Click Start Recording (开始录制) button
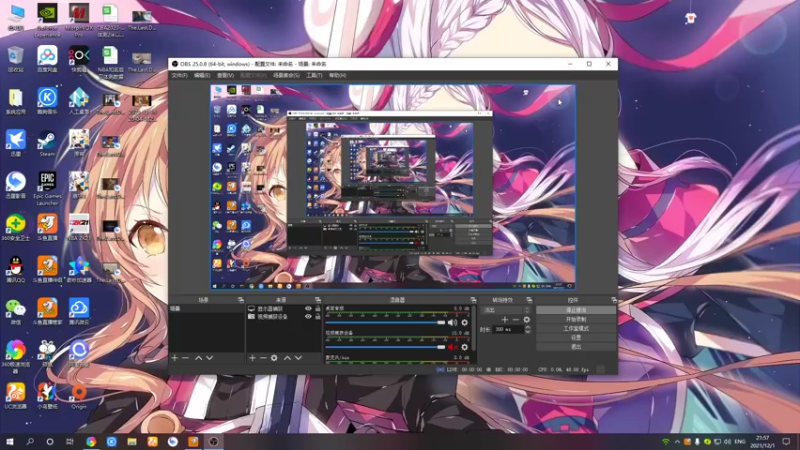This screenshot has height=450, width=800. tap(576, 319)
